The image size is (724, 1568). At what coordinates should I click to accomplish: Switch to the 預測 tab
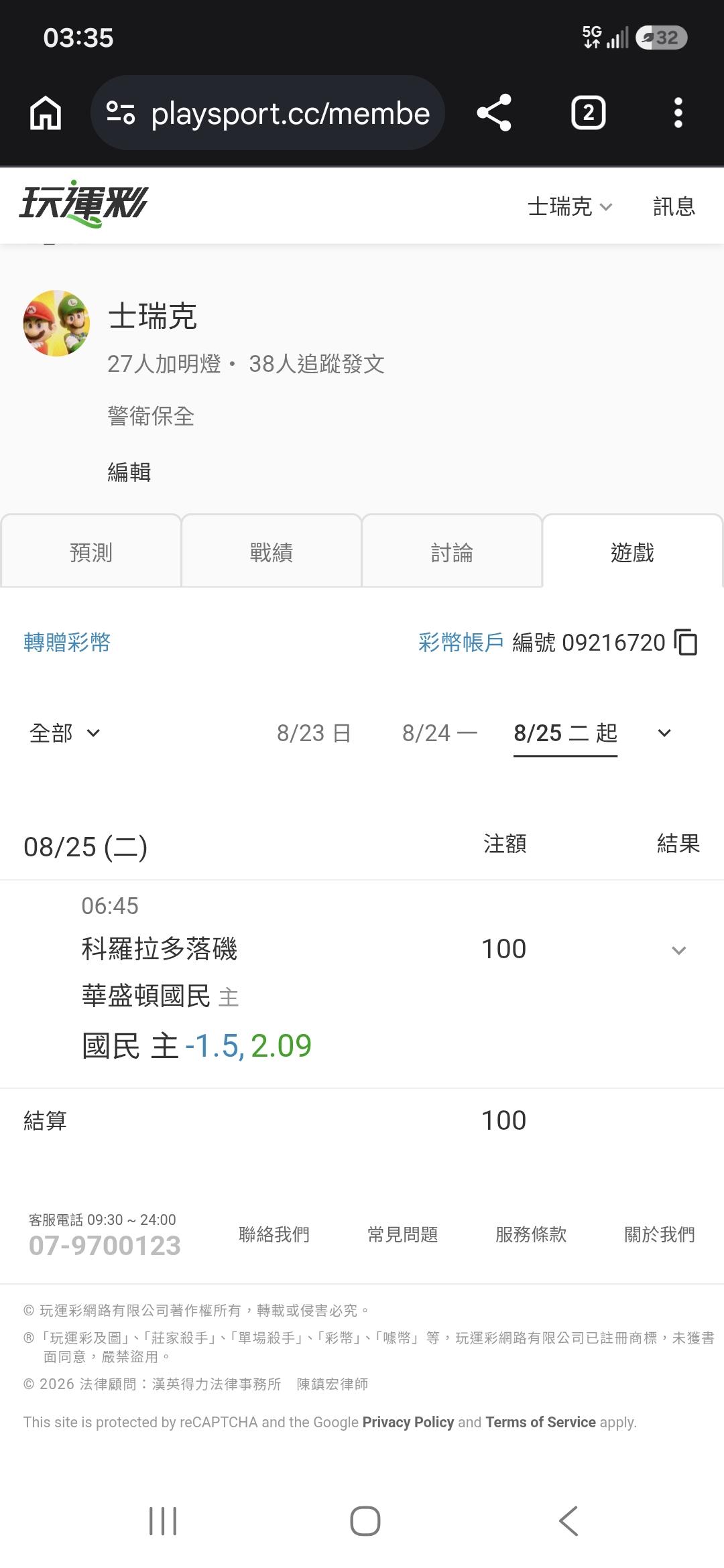(x=91, y=552)
